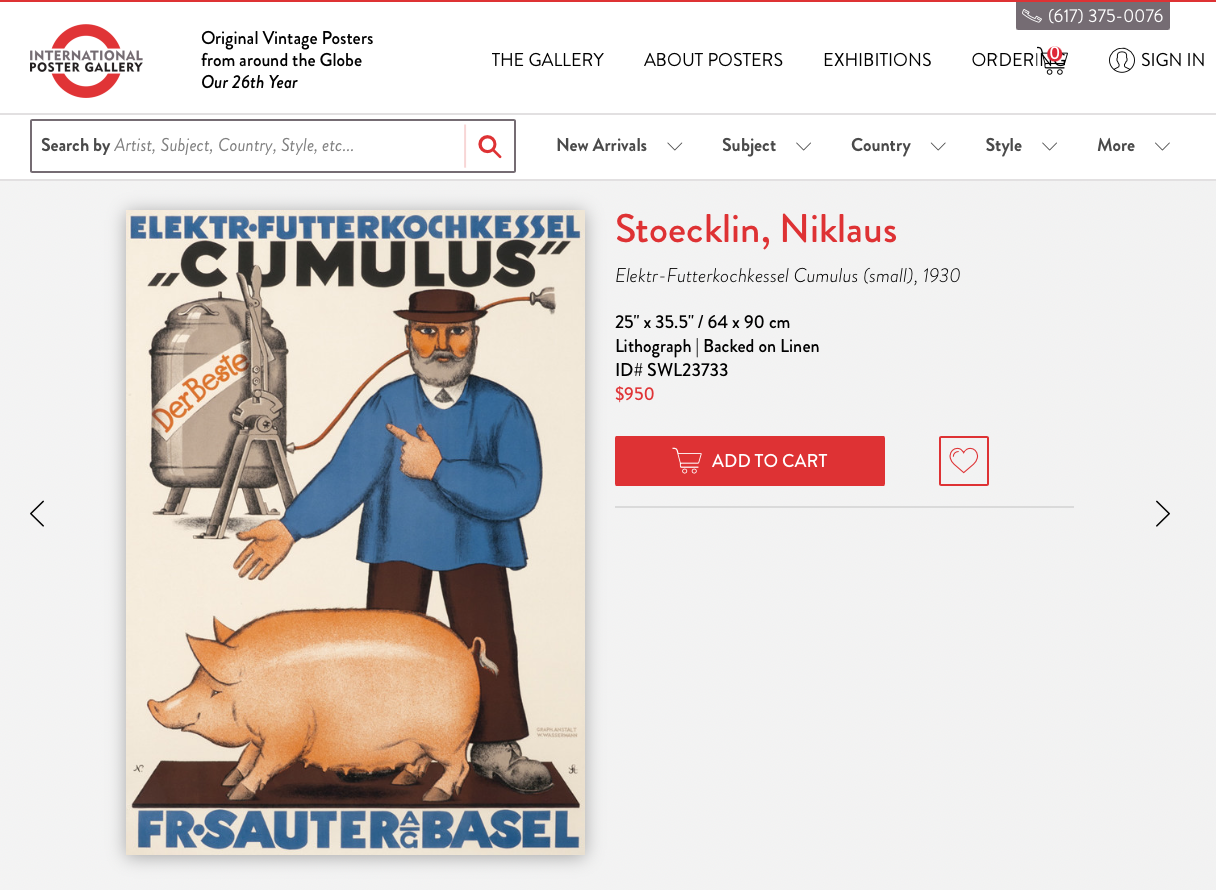
Task: Toggle the heart favorite button
Action: pos(964,461)
